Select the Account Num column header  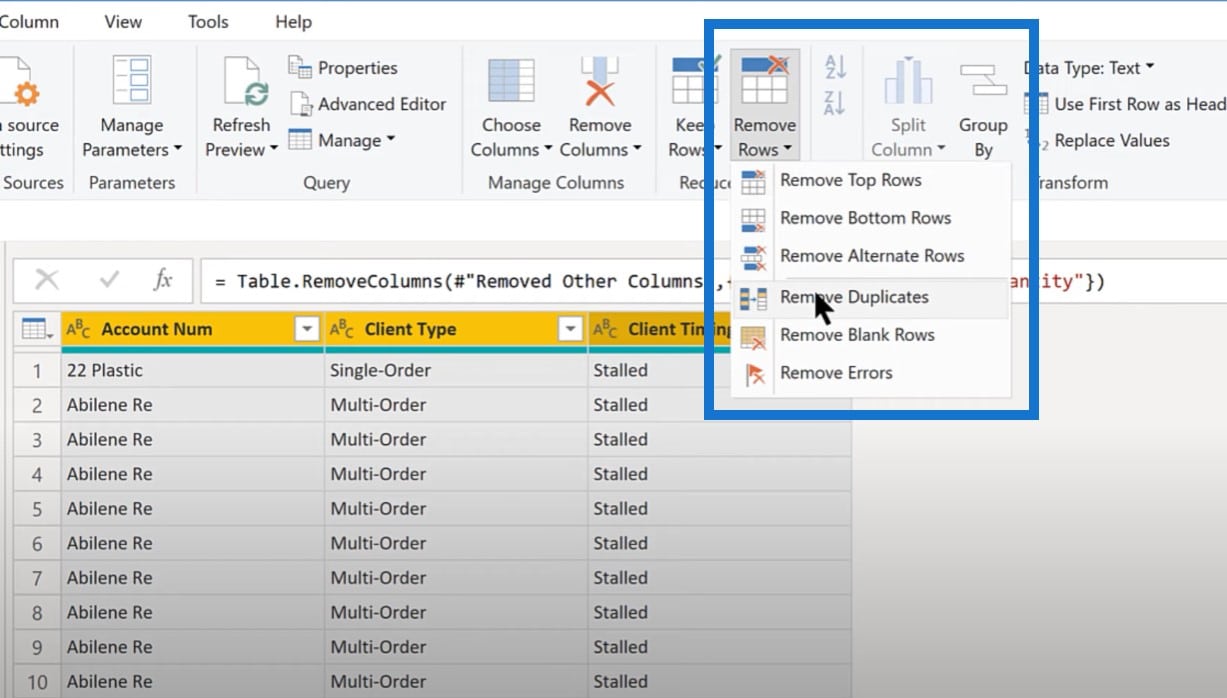tap(192, 329)
